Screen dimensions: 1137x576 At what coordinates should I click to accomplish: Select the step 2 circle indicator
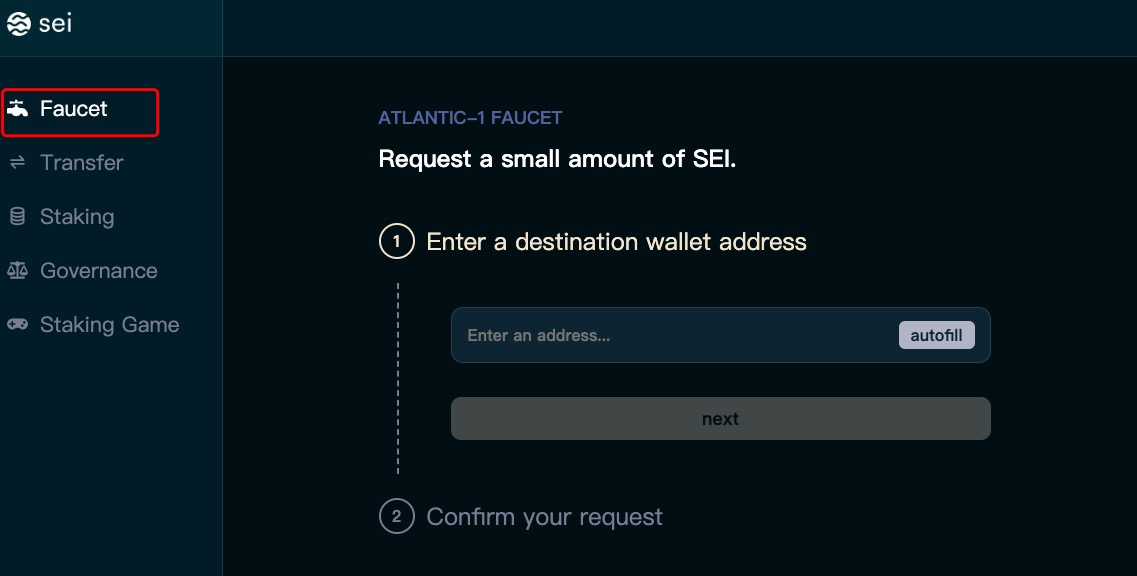pos(396,517)
